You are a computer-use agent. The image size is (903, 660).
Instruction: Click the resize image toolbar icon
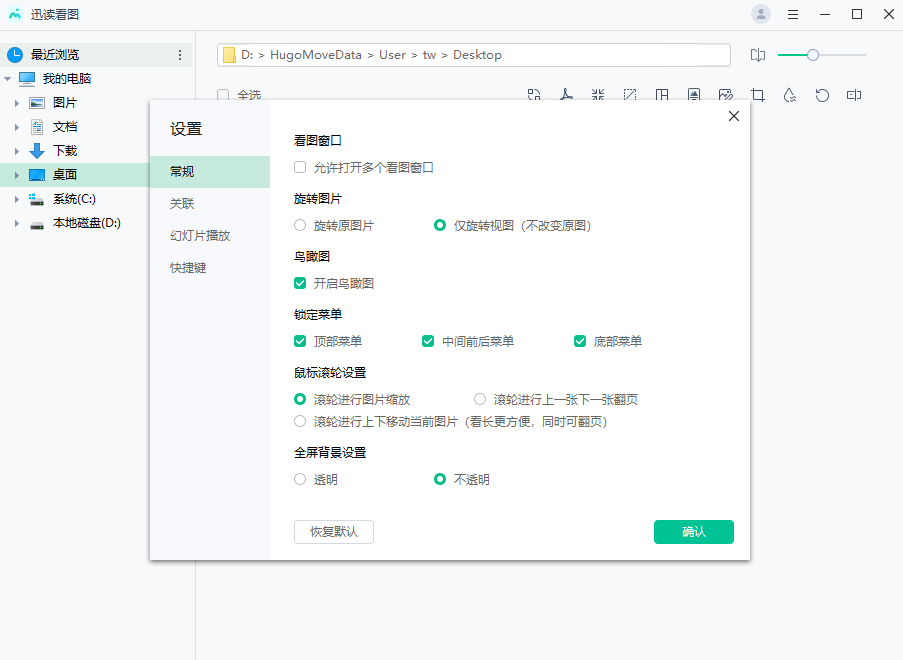[x=630, y=95]
